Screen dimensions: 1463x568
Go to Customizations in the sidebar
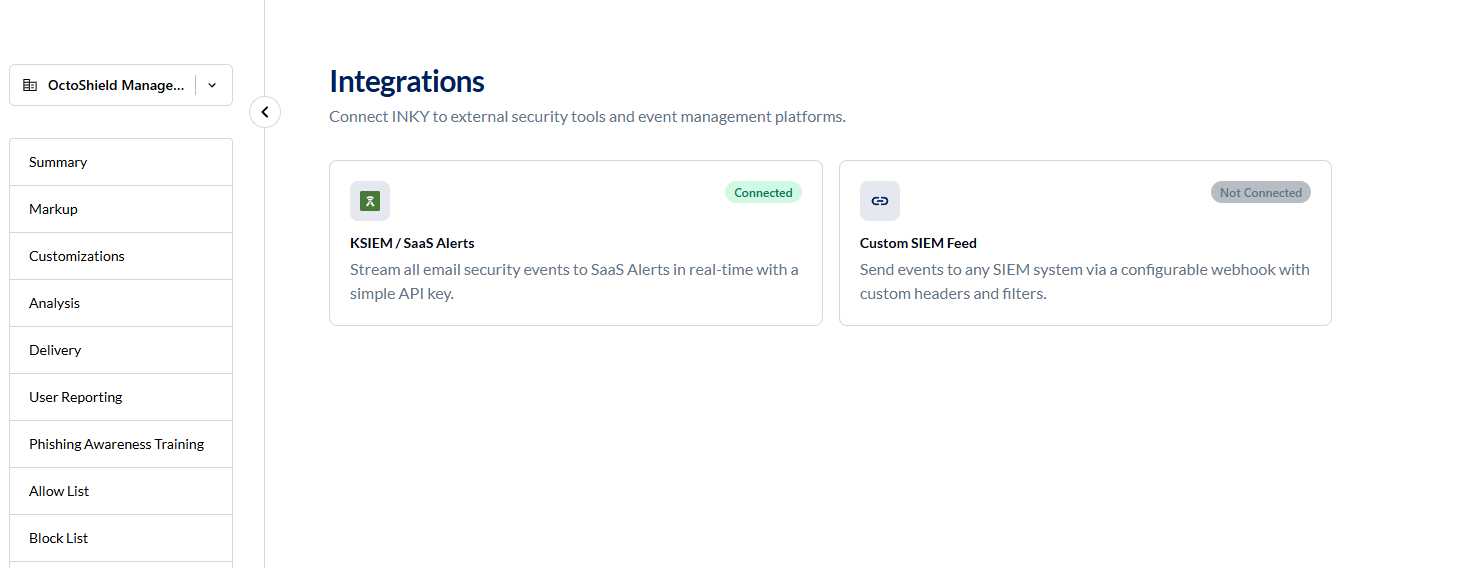(x=121, y=256)
